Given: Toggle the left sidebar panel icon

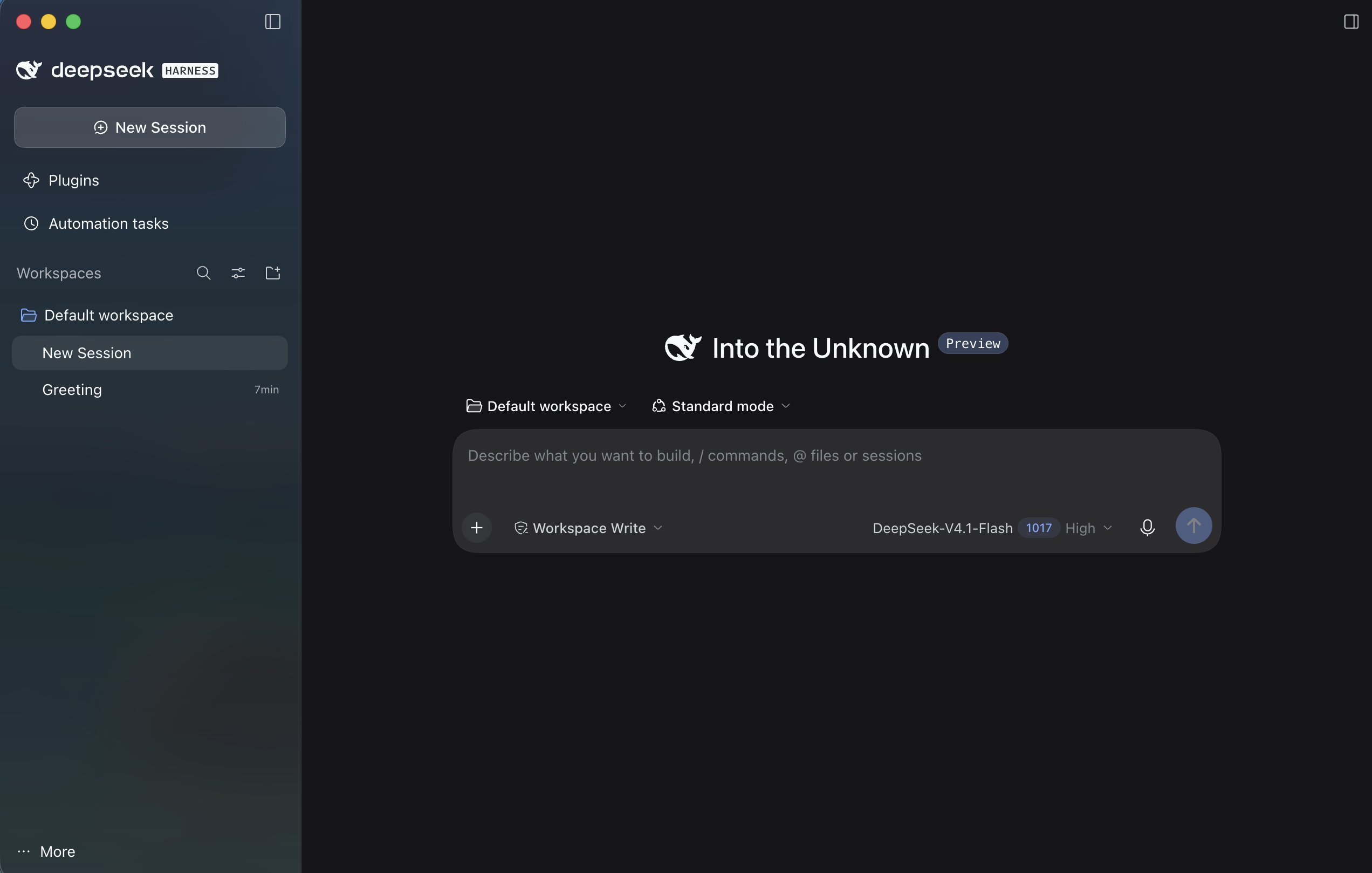Looking at the screenshot, I should 272,22.
